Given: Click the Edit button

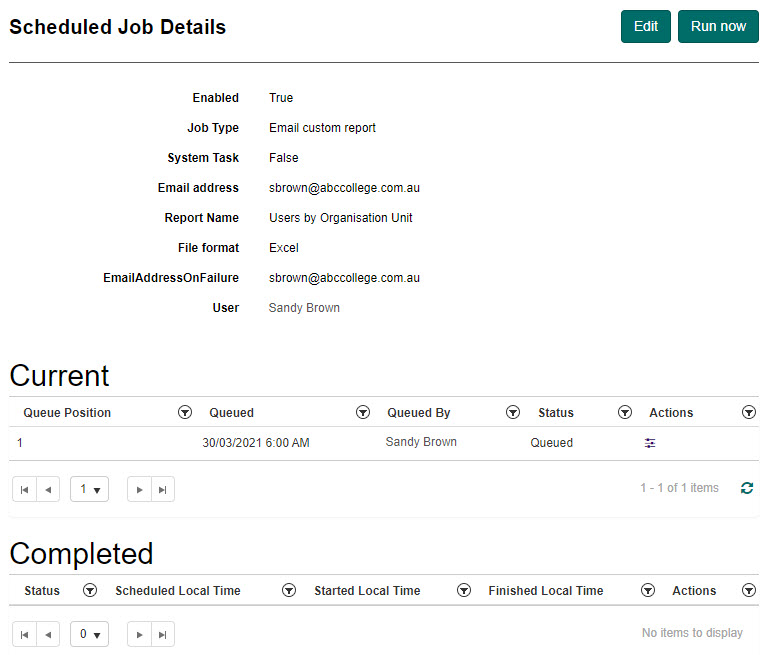Looking at the screenshot, I should point(645,26).
